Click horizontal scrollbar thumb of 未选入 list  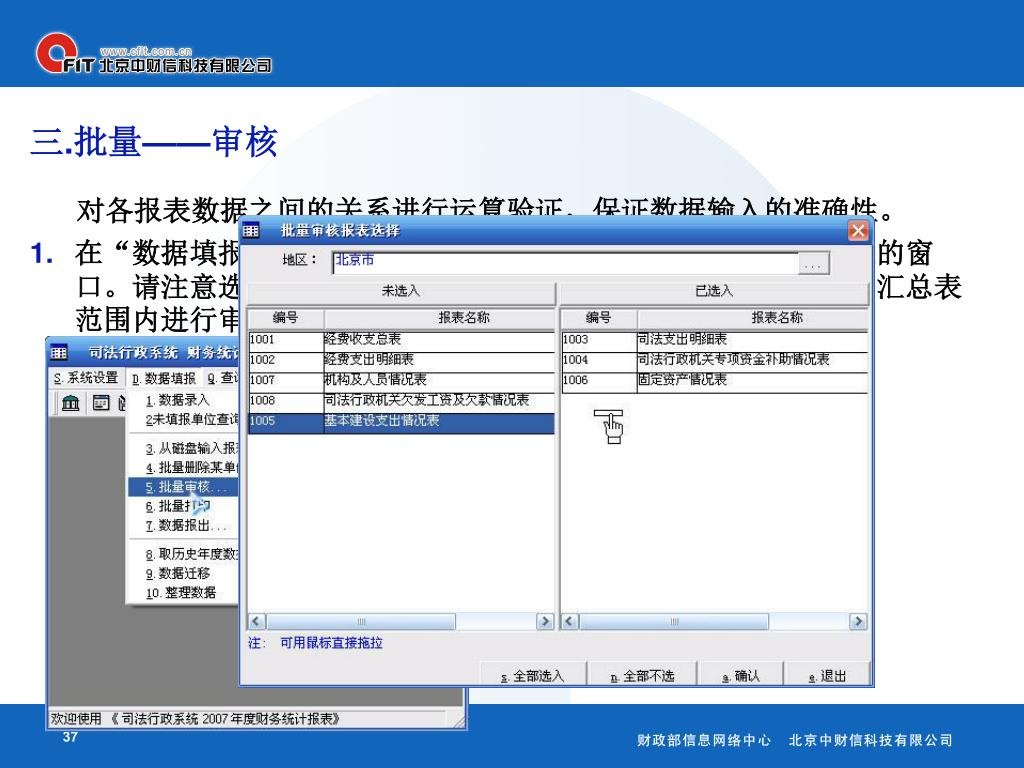(361, 622)
